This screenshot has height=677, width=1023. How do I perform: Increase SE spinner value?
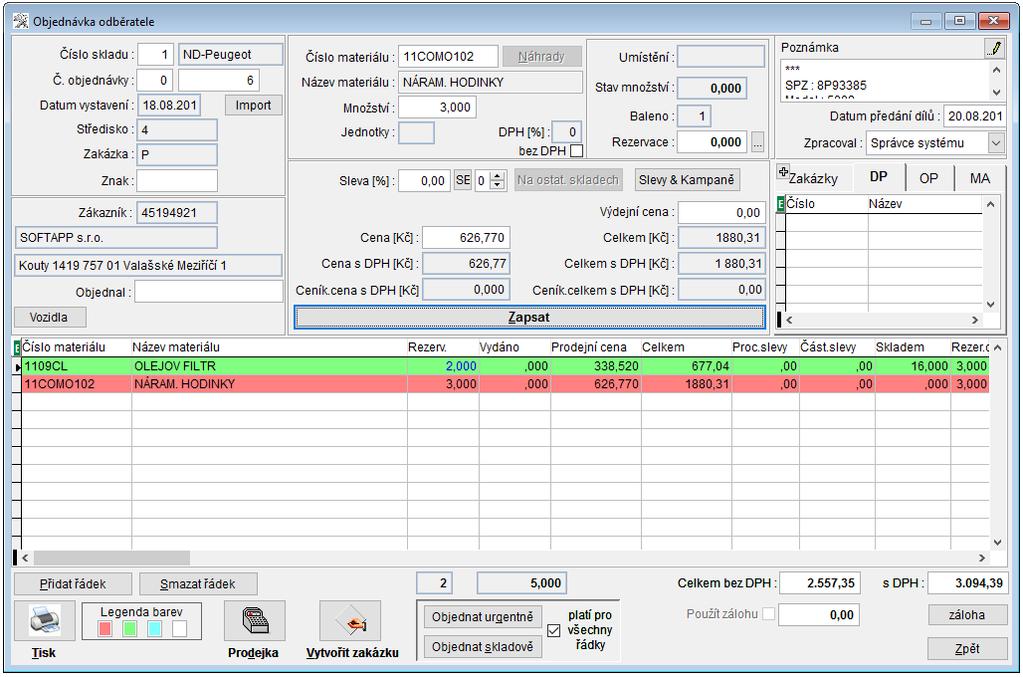coord(497,176)
